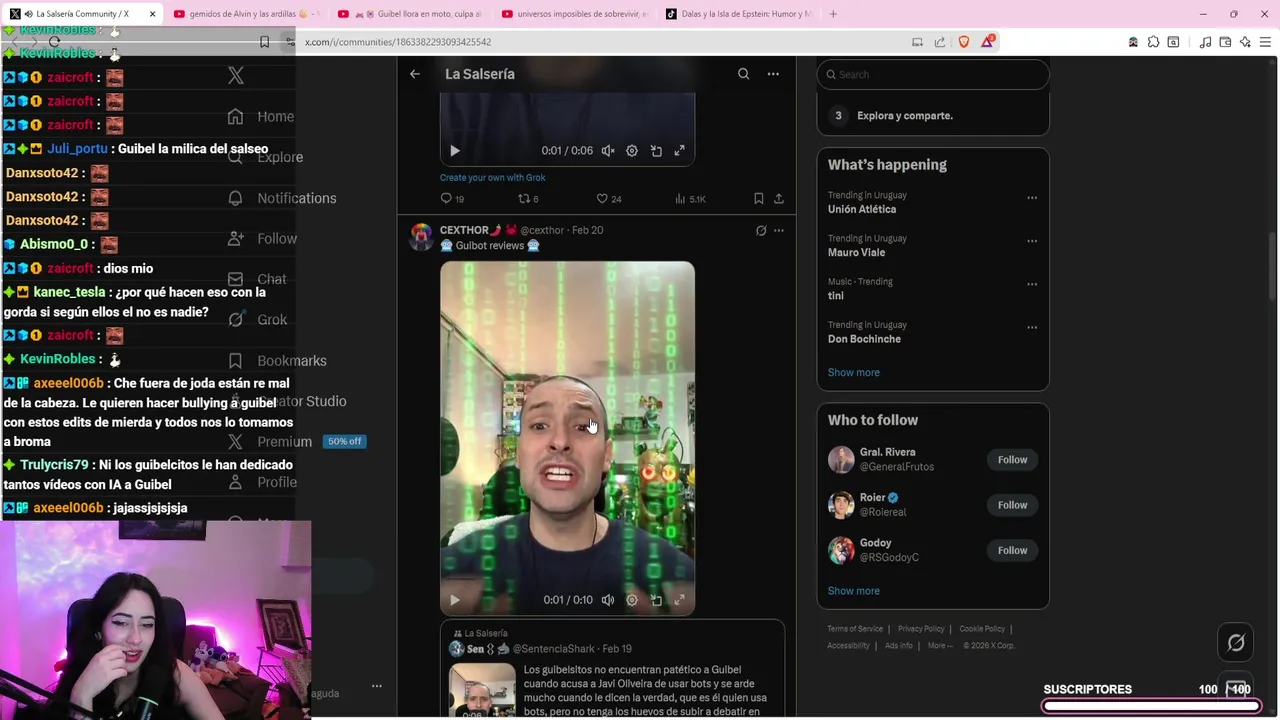Go back using the La Salsería back arrow
The height and width of the screenshot is (720, 1280).
(x=415, y=74)
